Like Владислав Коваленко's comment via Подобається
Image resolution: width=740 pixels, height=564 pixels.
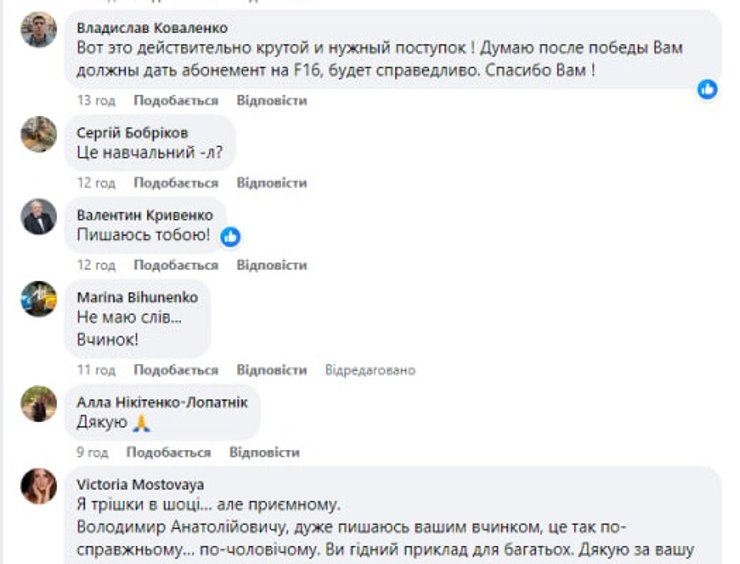175,100
